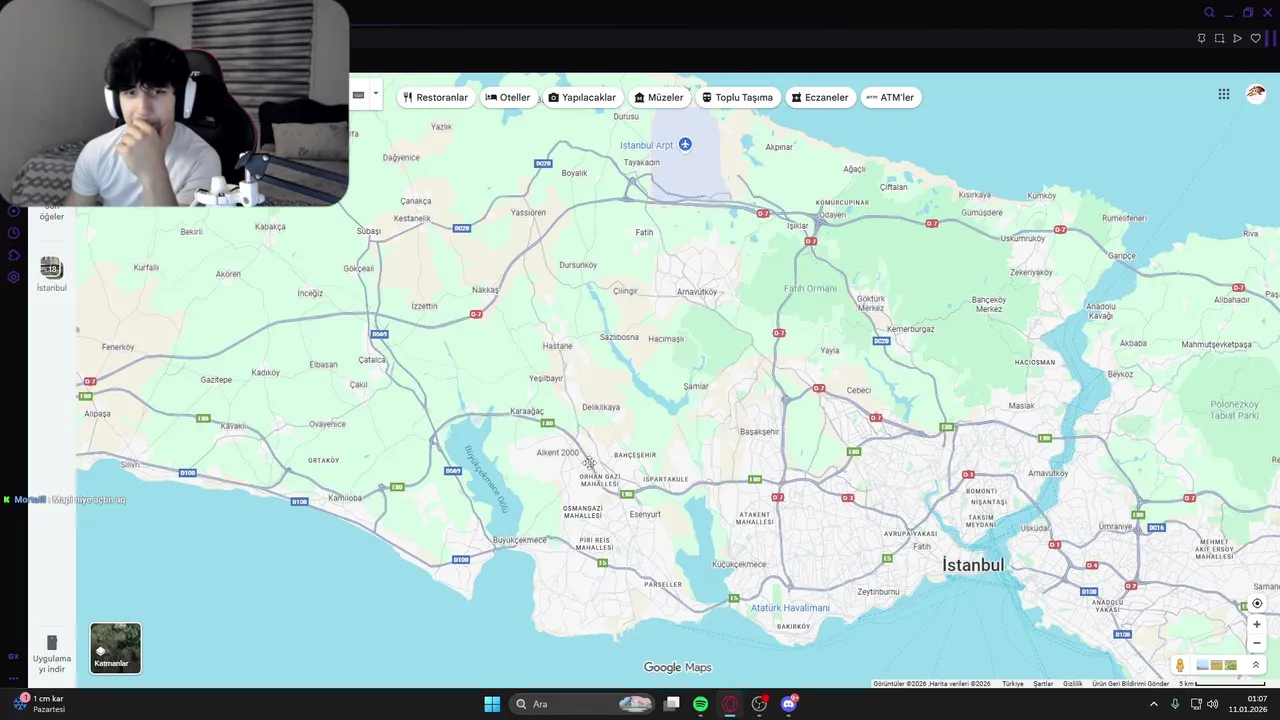This screenshot has height=720, width=1280.
Task: Click the taskbar Ara search box
Action: pos(582,704)
